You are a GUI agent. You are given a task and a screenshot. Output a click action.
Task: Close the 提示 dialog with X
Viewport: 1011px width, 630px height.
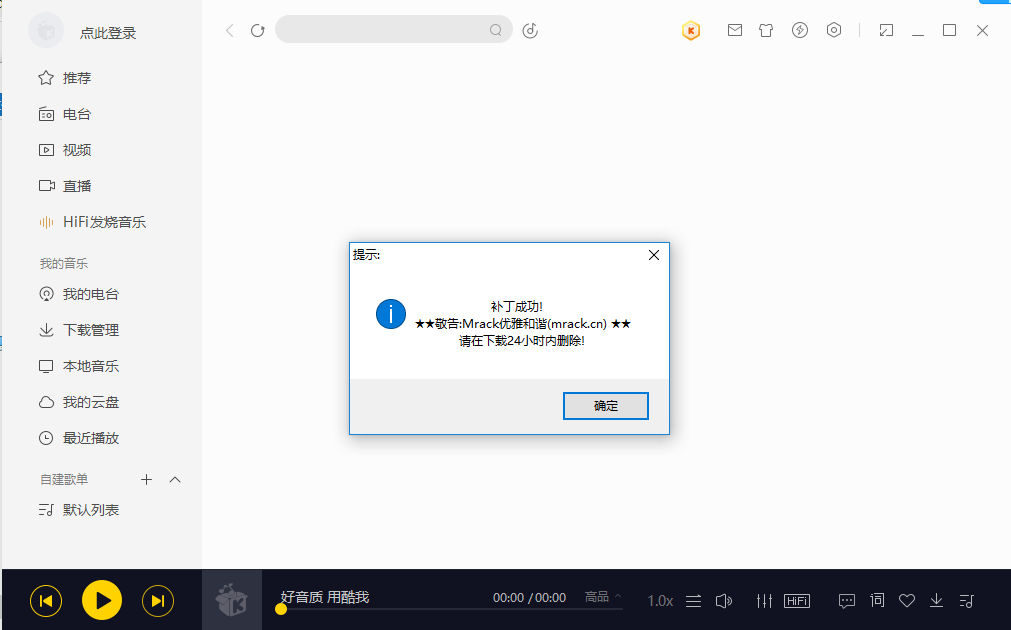pyautogui.click(x=654, y=255)
